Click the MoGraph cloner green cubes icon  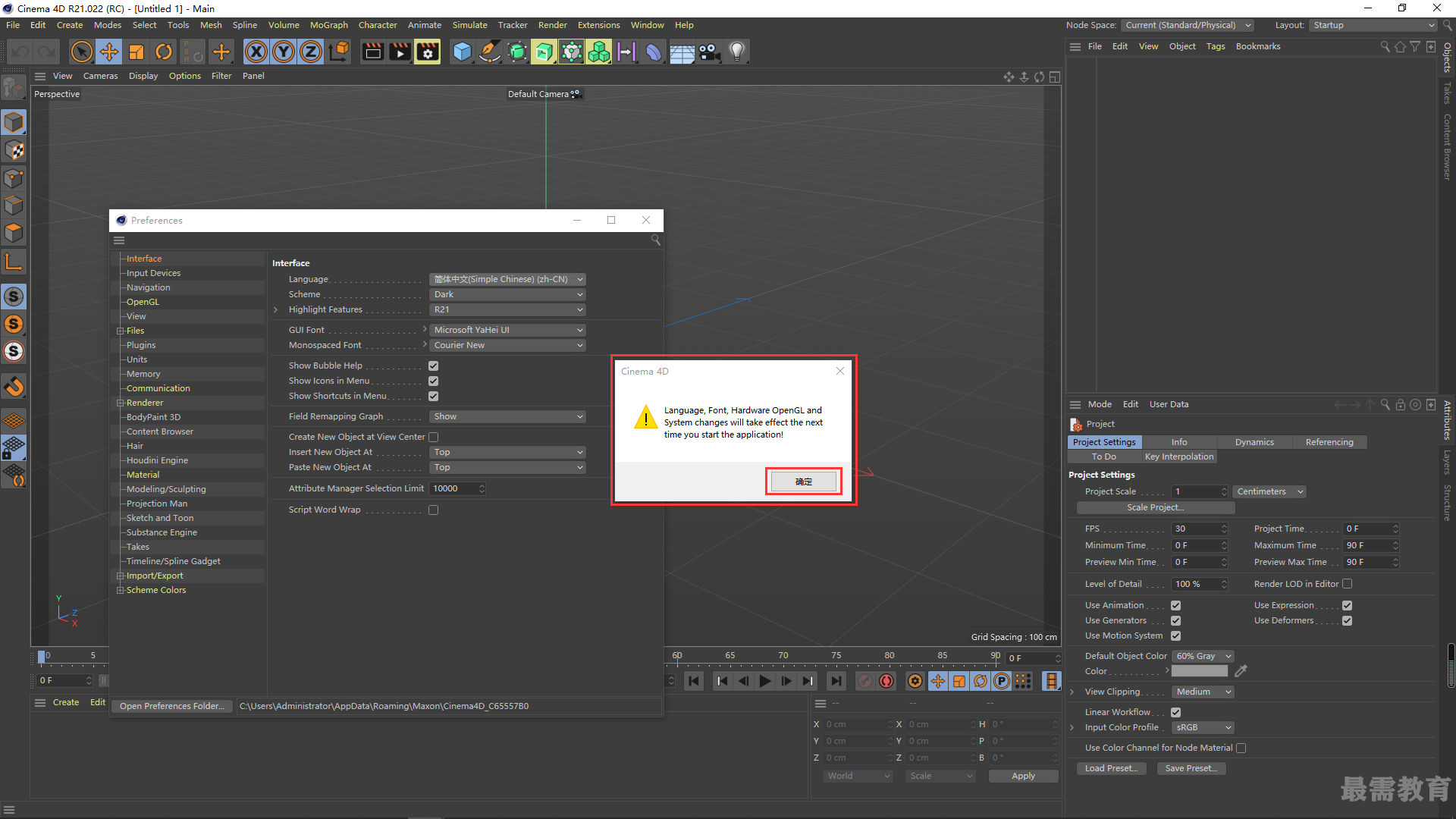tap(599, 52)
